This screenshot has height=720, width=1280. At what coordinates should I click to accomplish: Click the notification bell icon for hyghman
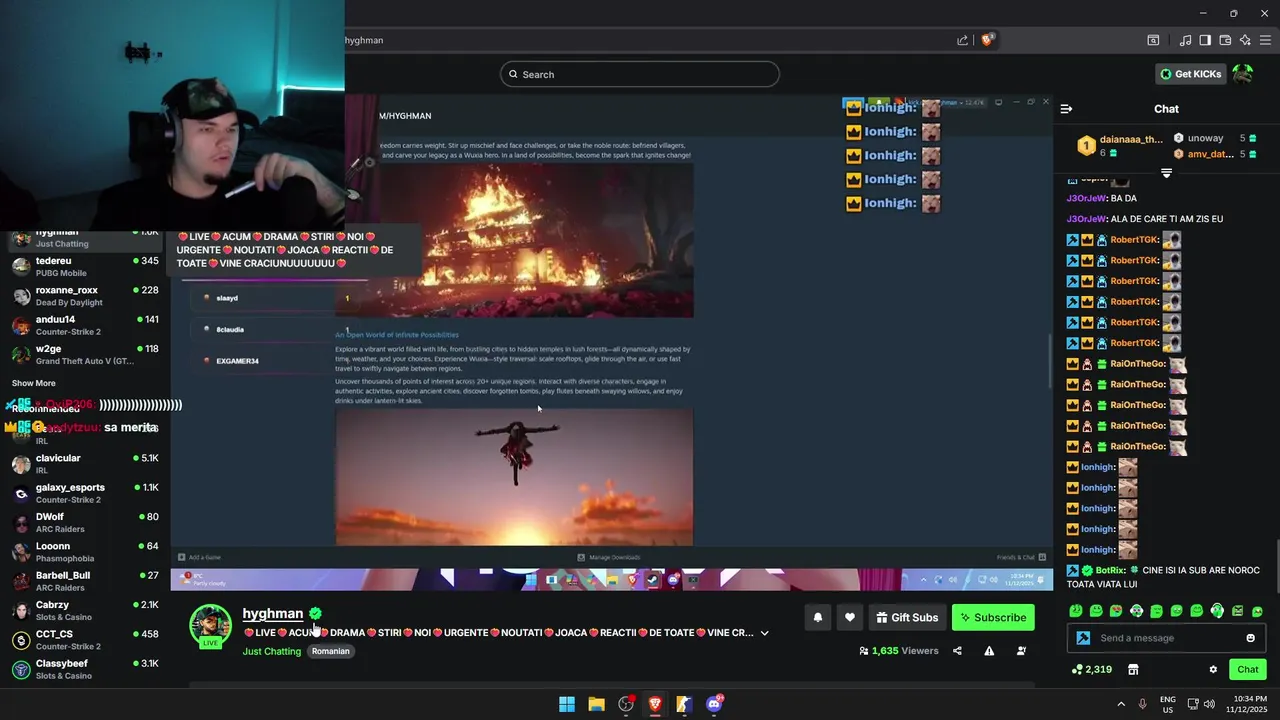click(x=817, y=618)
